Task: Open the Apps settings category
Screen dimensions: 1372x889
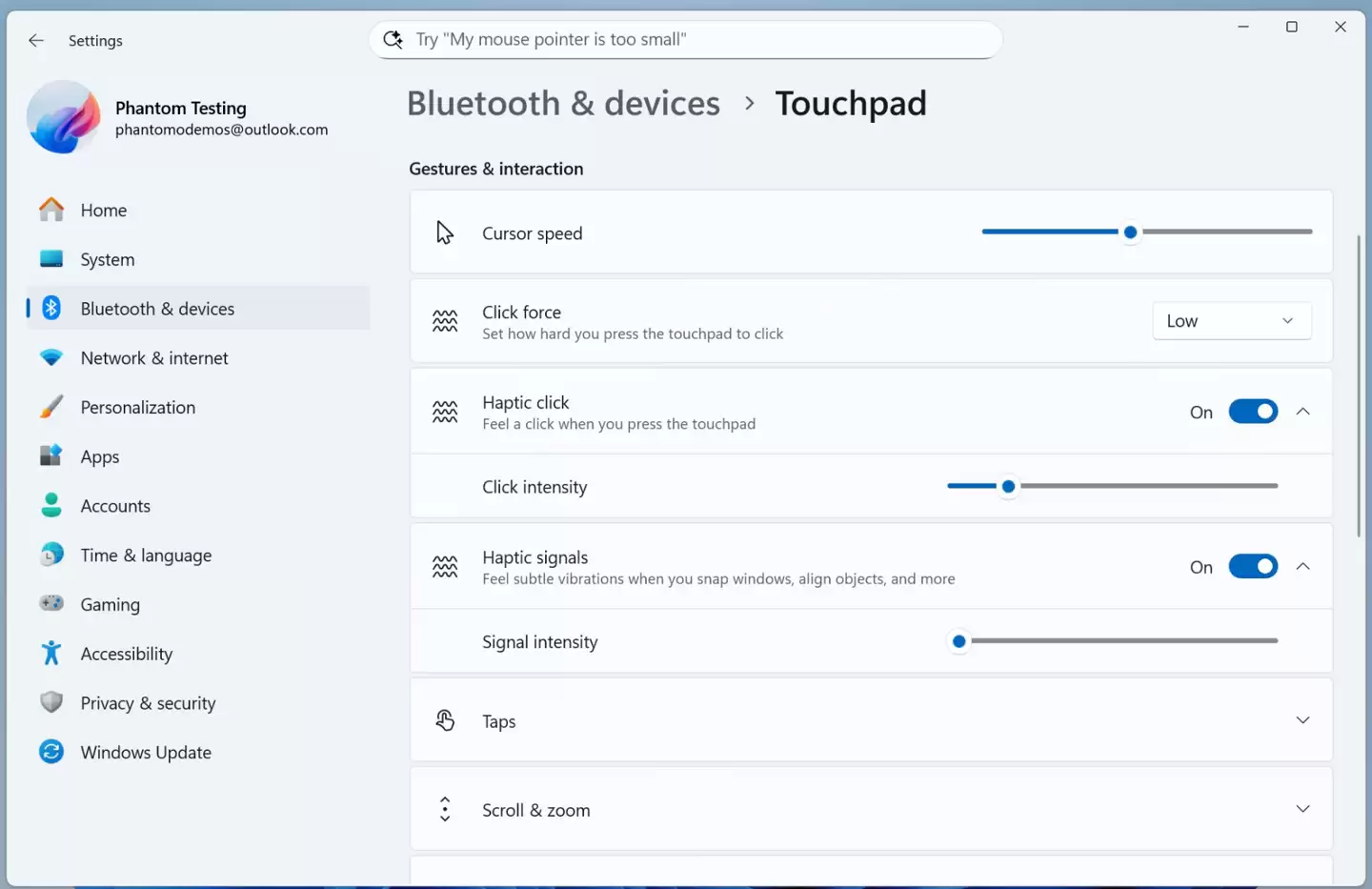Action: click(100, 456)
